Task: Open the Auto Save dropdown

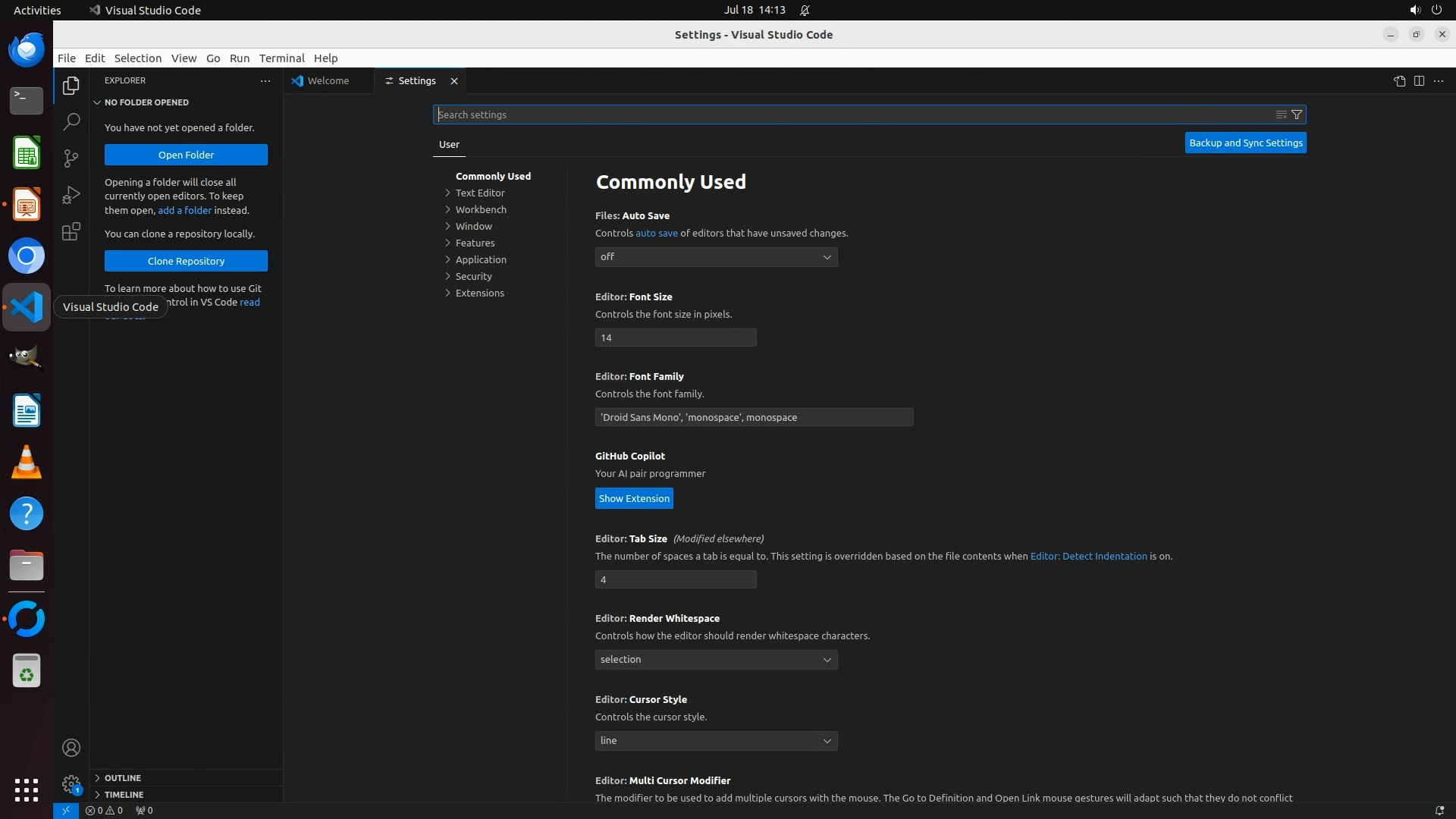Action: click(x=716, y=257)
